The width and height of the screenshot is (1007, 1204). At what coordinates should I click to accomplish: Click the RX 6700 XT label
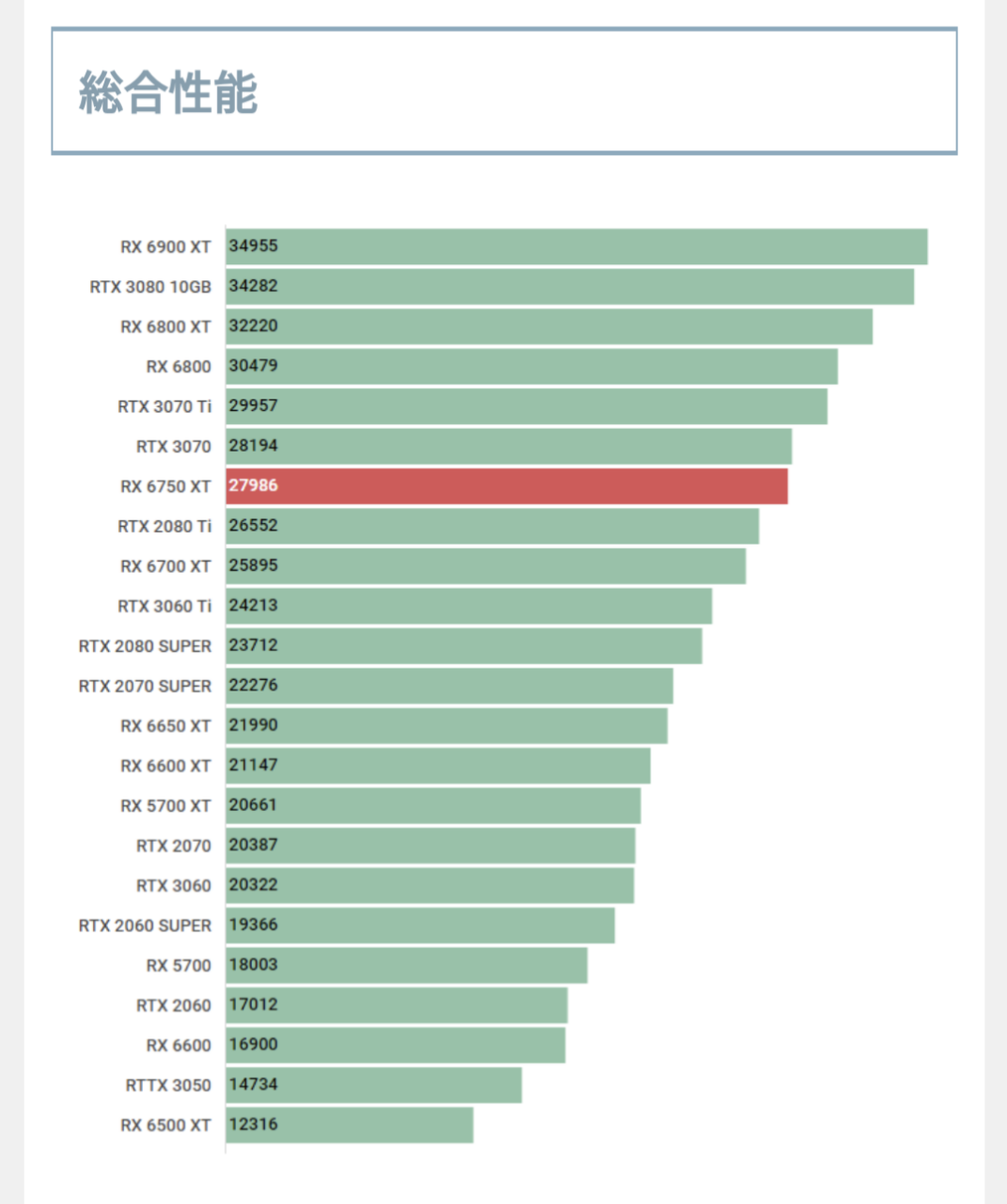165,566
